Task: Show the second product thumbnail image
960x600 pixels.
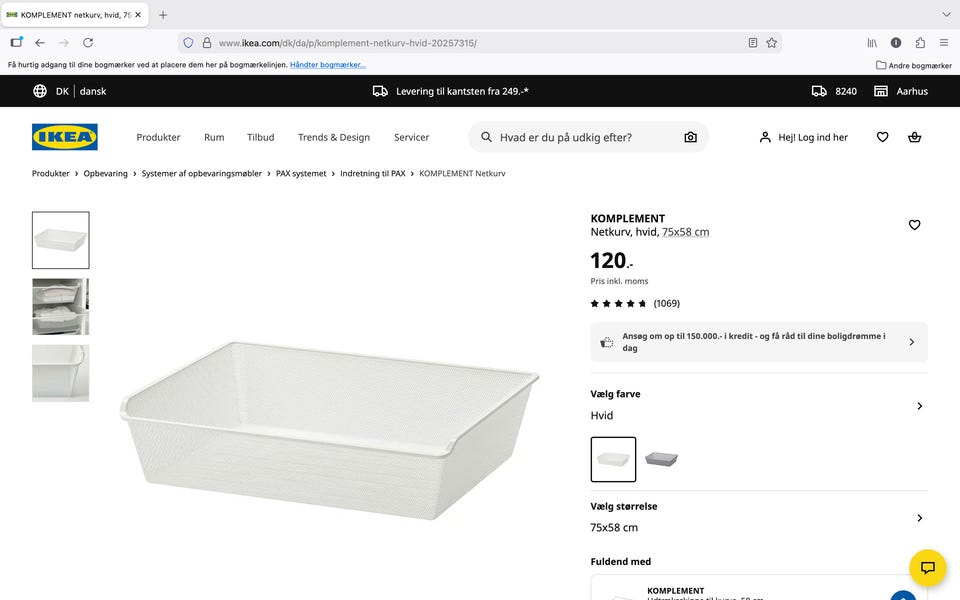Action: [x=60, y=307]
